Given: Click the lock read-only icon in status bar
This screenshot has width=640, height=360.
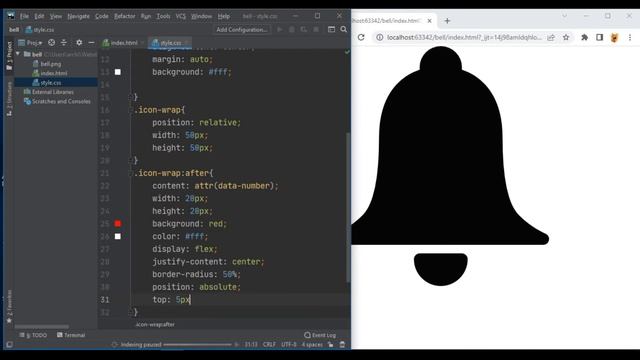Looking at the screenshot, I should pyautogui.click(x=331, y=345).
